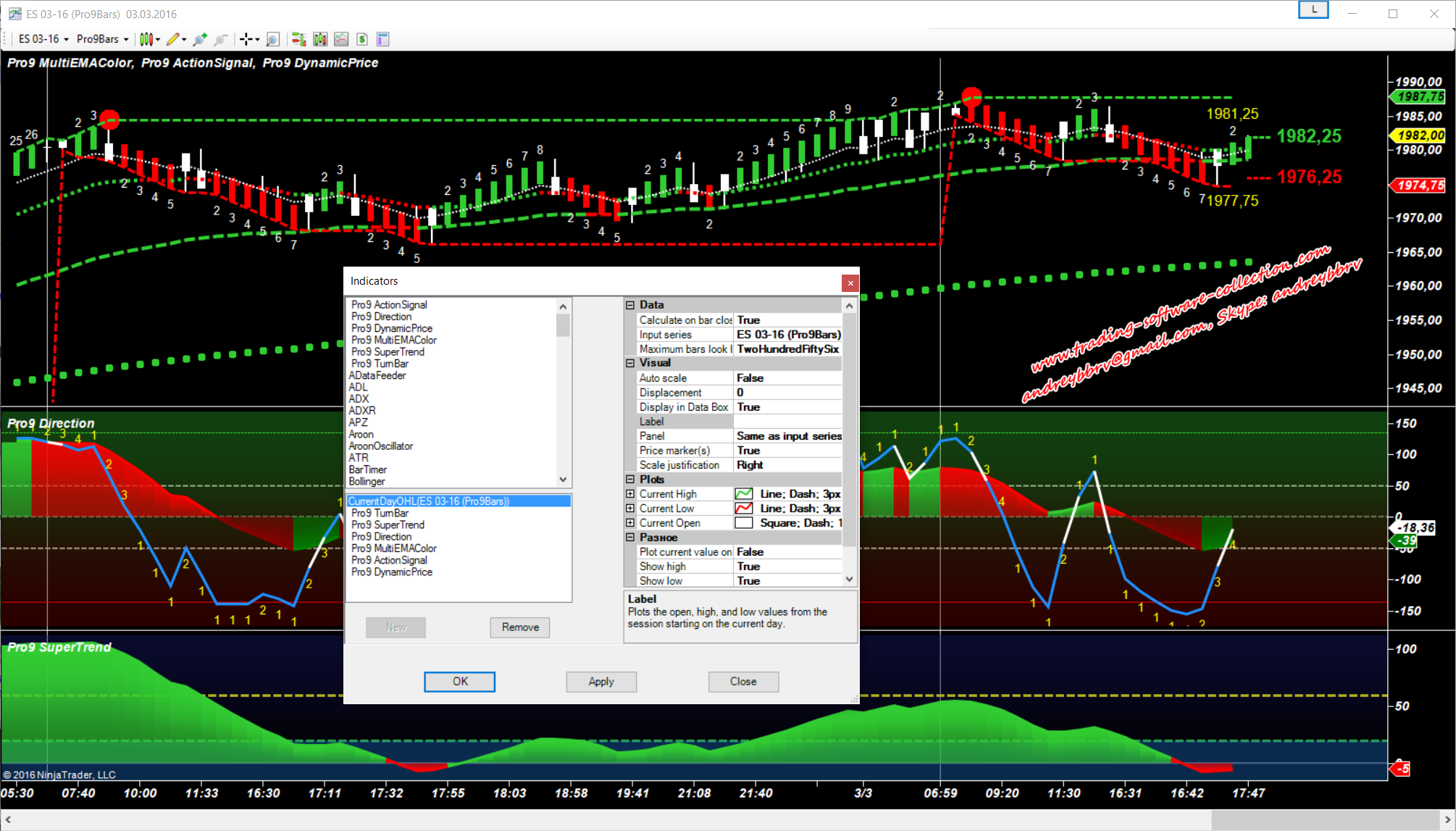Expand the Current High plot settings
Image resolution: width=1456 pixels, height=831 pixels.
[x=630, y=494]
